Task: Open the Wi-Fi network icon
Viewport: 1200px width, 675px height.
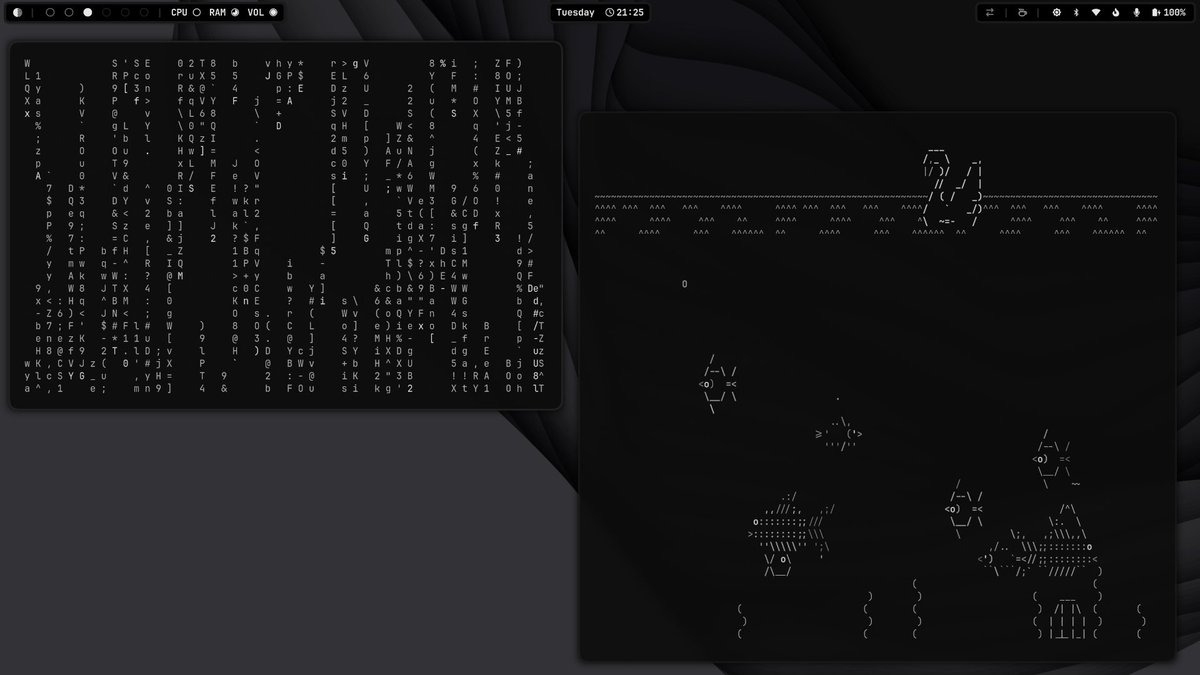Action: click(1096, 12)
